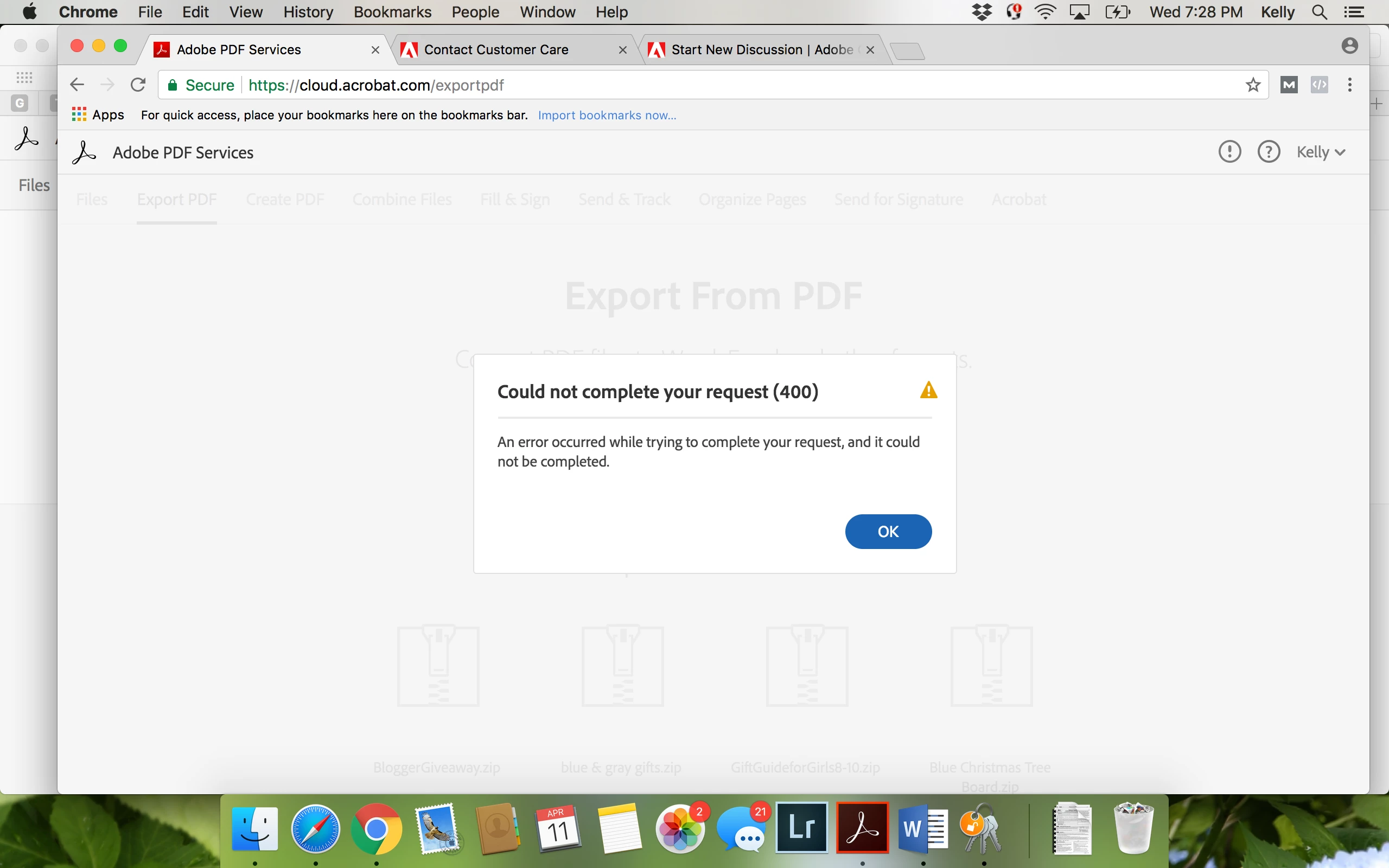
Task: Open Lightroom from the dock
Action: click(801, 828)
